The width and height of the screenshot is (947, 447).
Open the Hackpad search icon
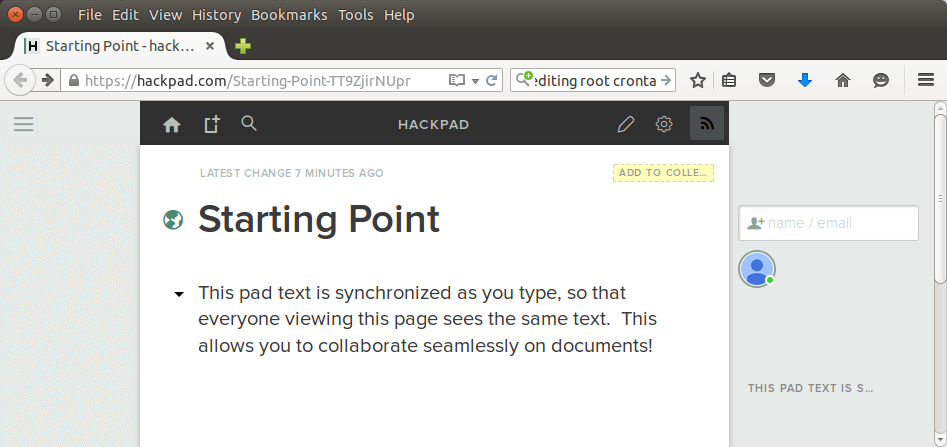250,123
